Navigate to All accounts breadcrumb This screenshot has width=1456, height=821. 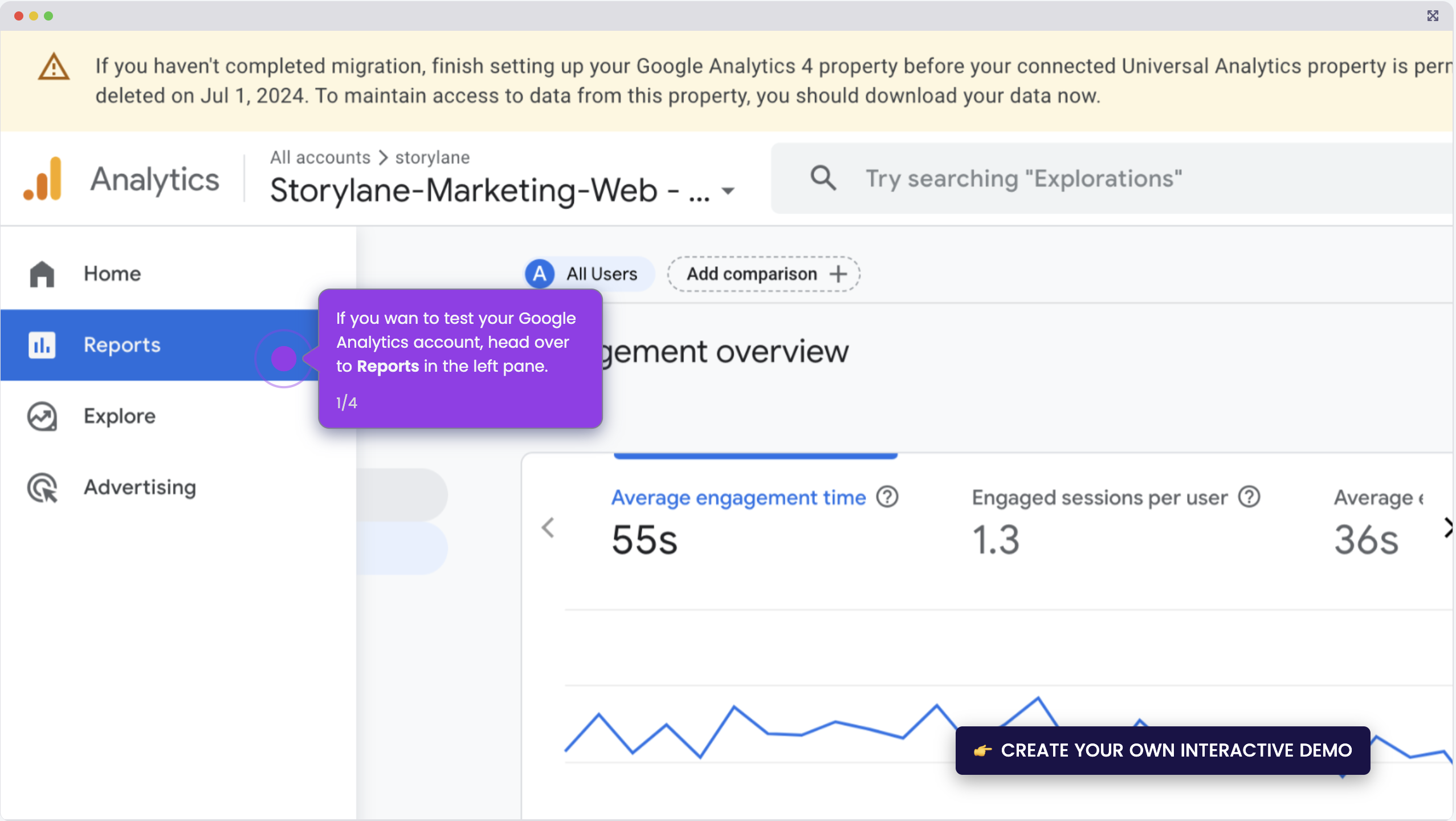click(320, 157)
